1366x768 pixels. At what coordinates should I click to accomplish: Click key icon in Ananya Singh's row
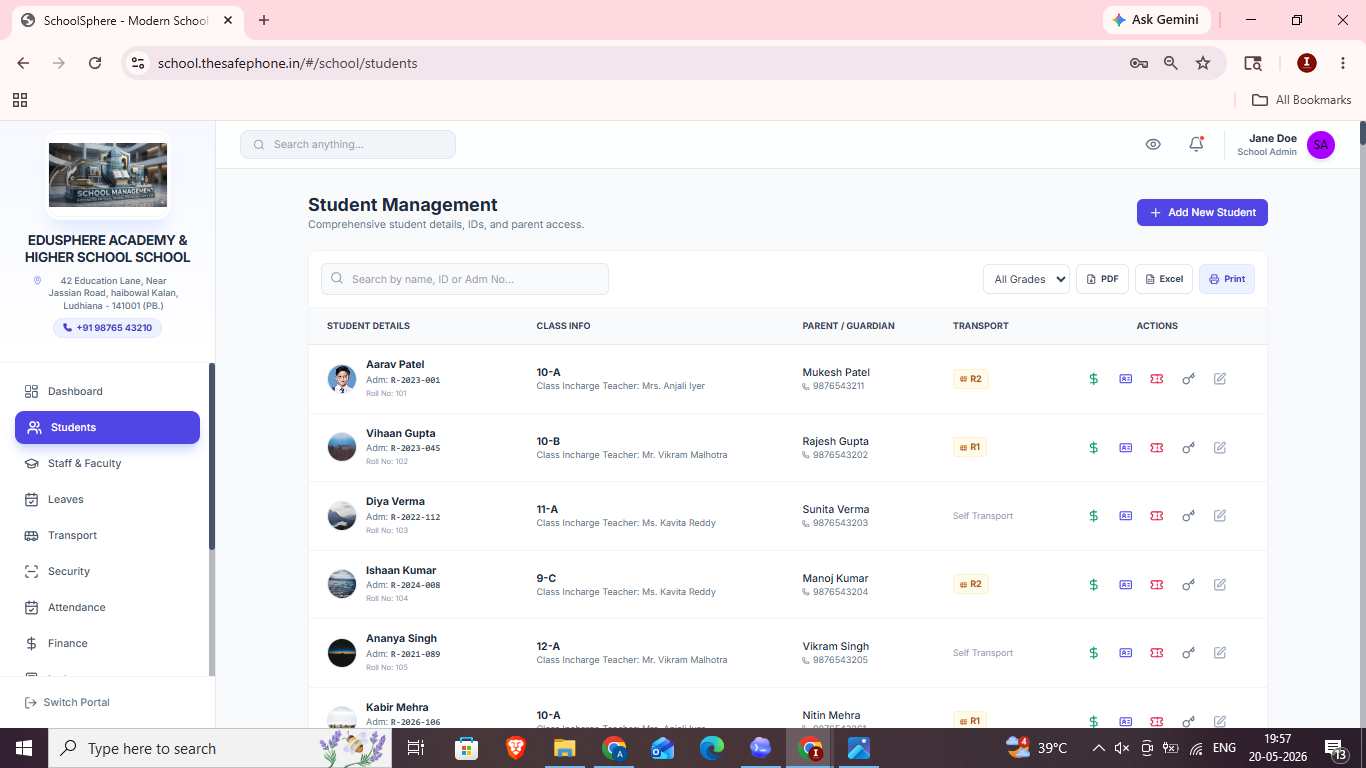pyautogui.click(x=1188, y=653)
